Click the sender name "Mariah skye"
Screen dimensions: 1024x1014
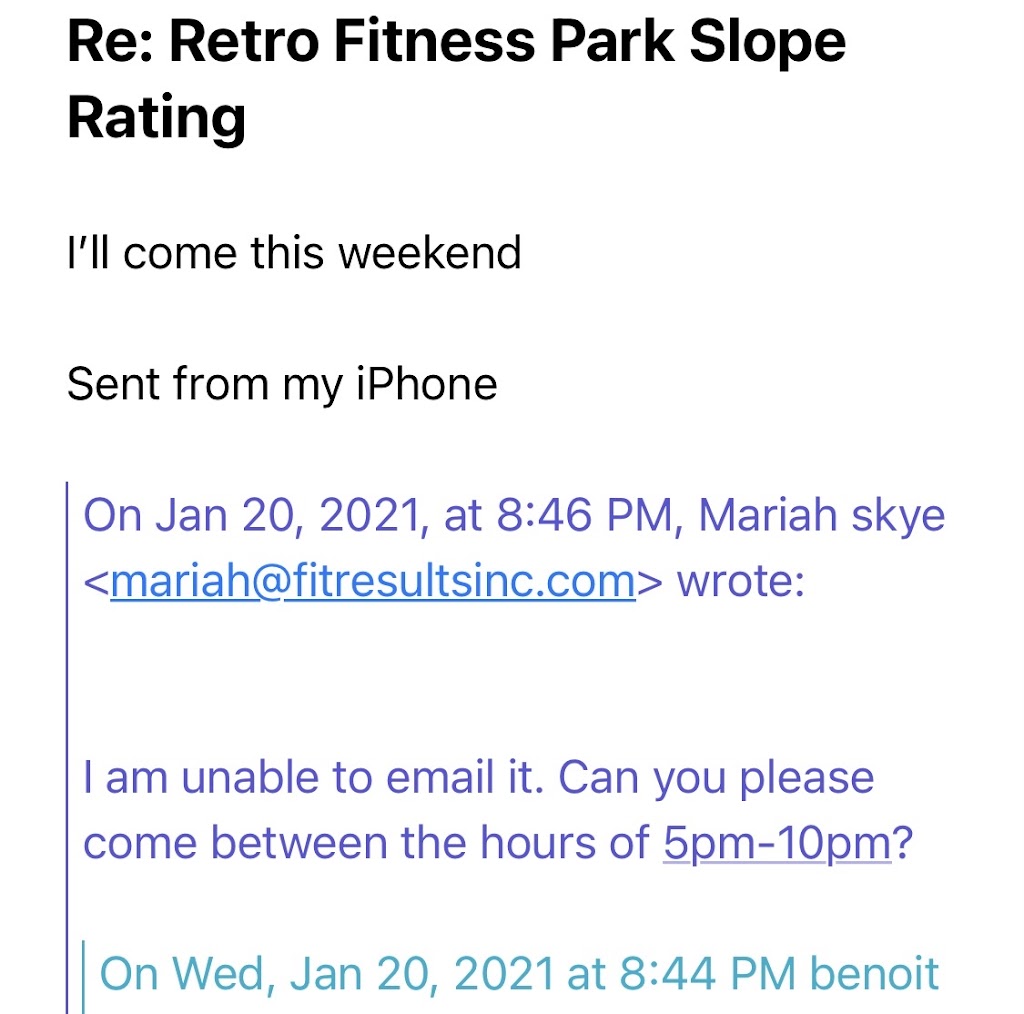click(821, 516)
